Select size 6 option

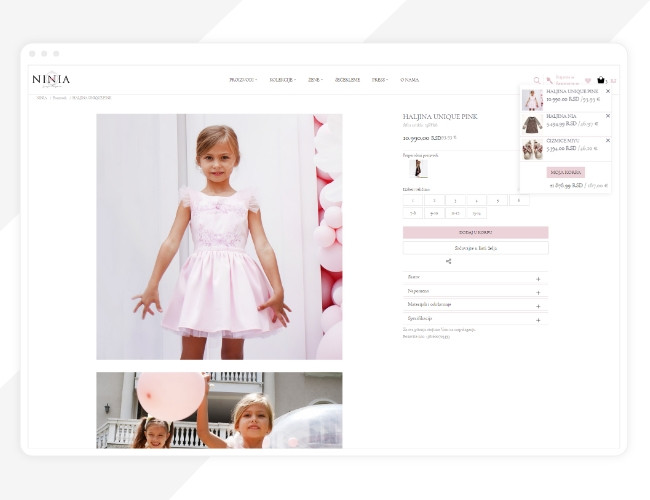519,200
